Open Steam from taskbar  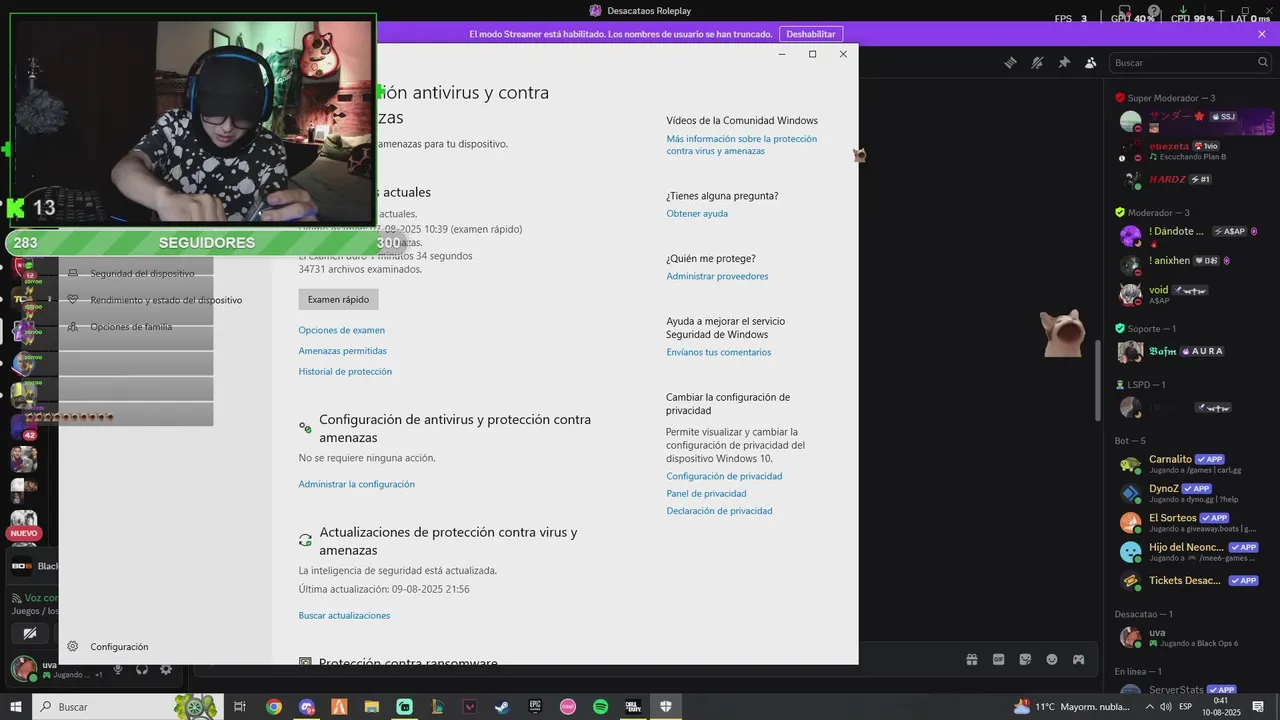pyautogui.click(x=502, y=707)
